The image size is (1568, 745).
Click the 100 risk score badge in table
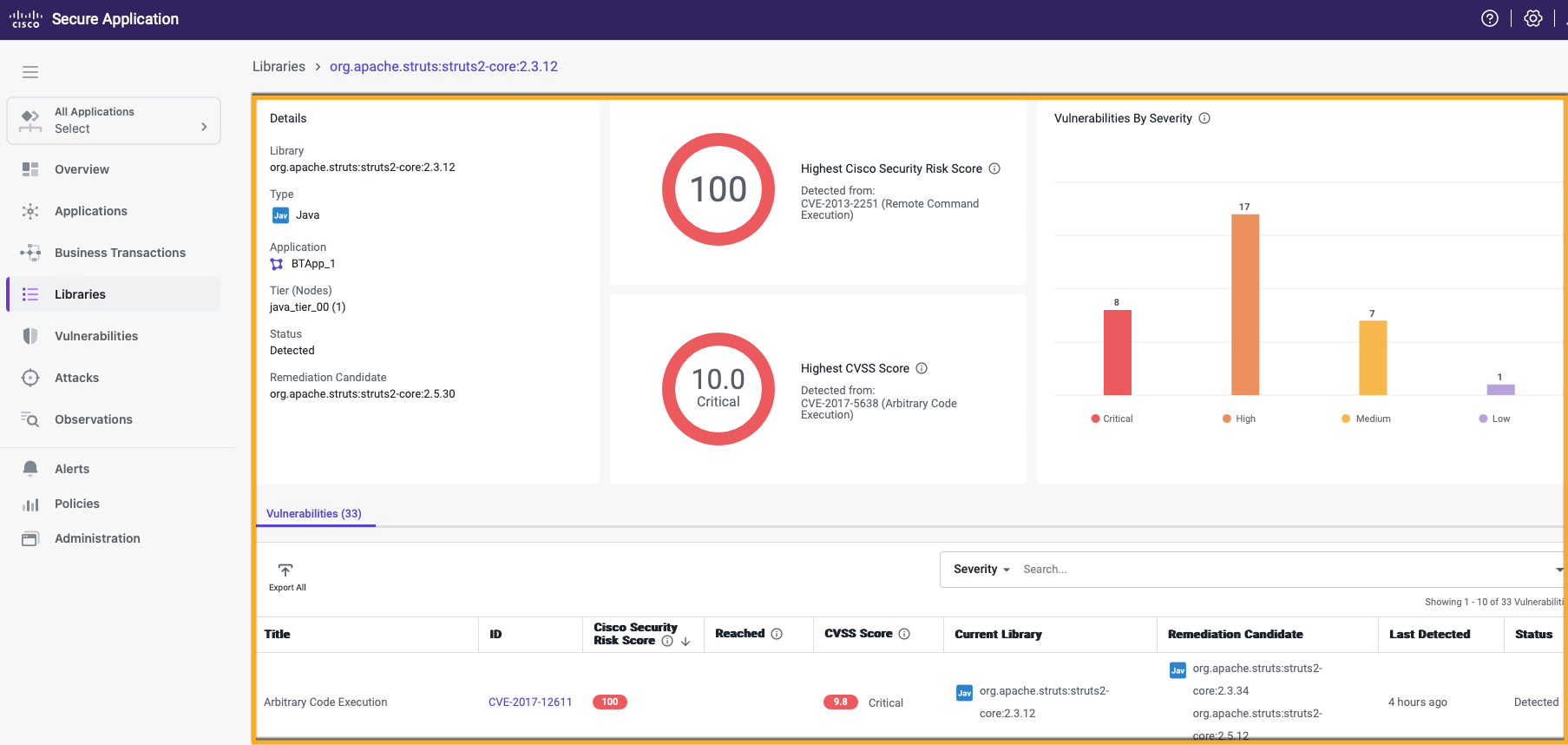(610, 702)
